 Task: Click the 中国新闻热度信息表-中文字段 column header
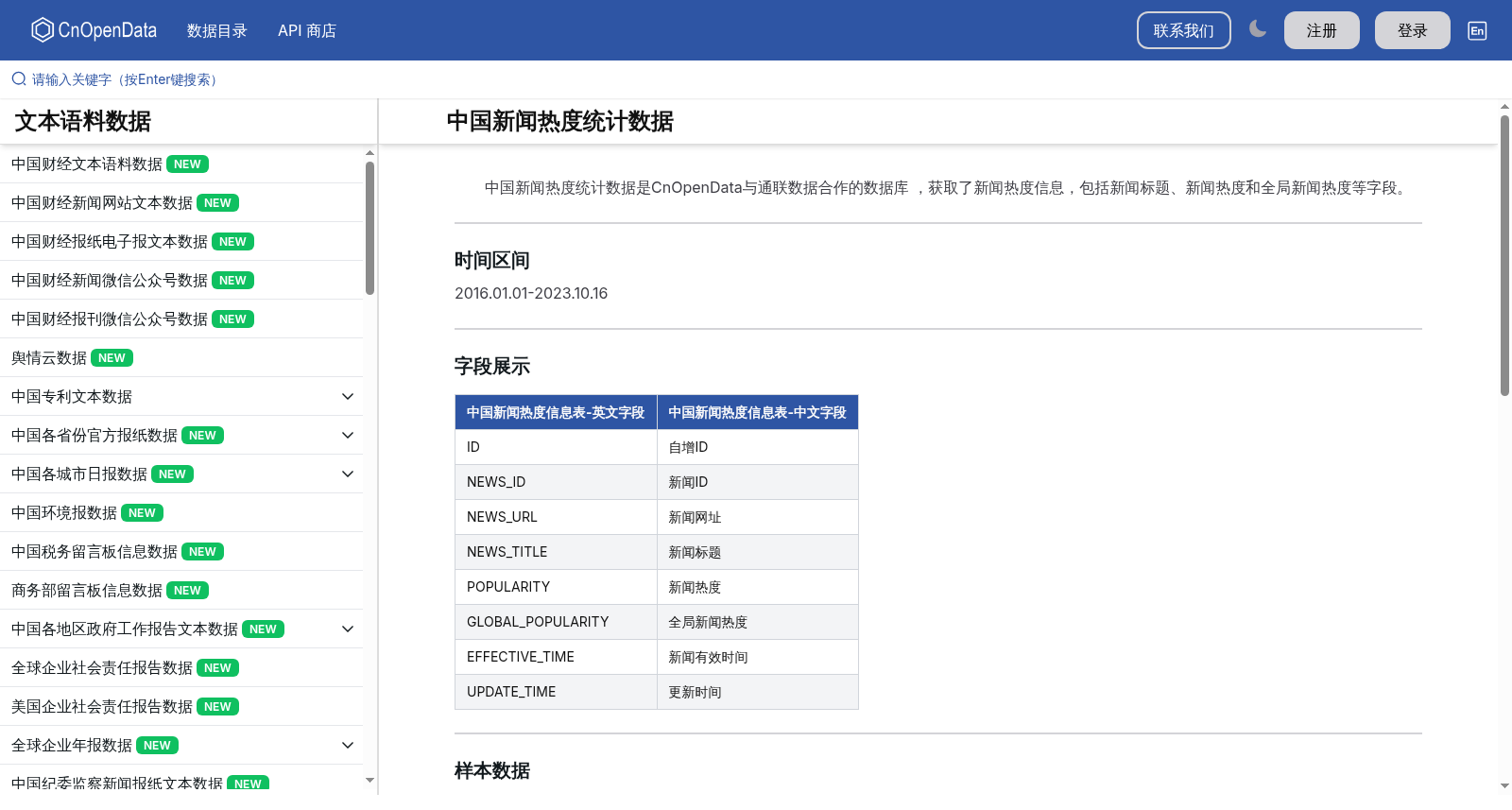pos(758,413)
